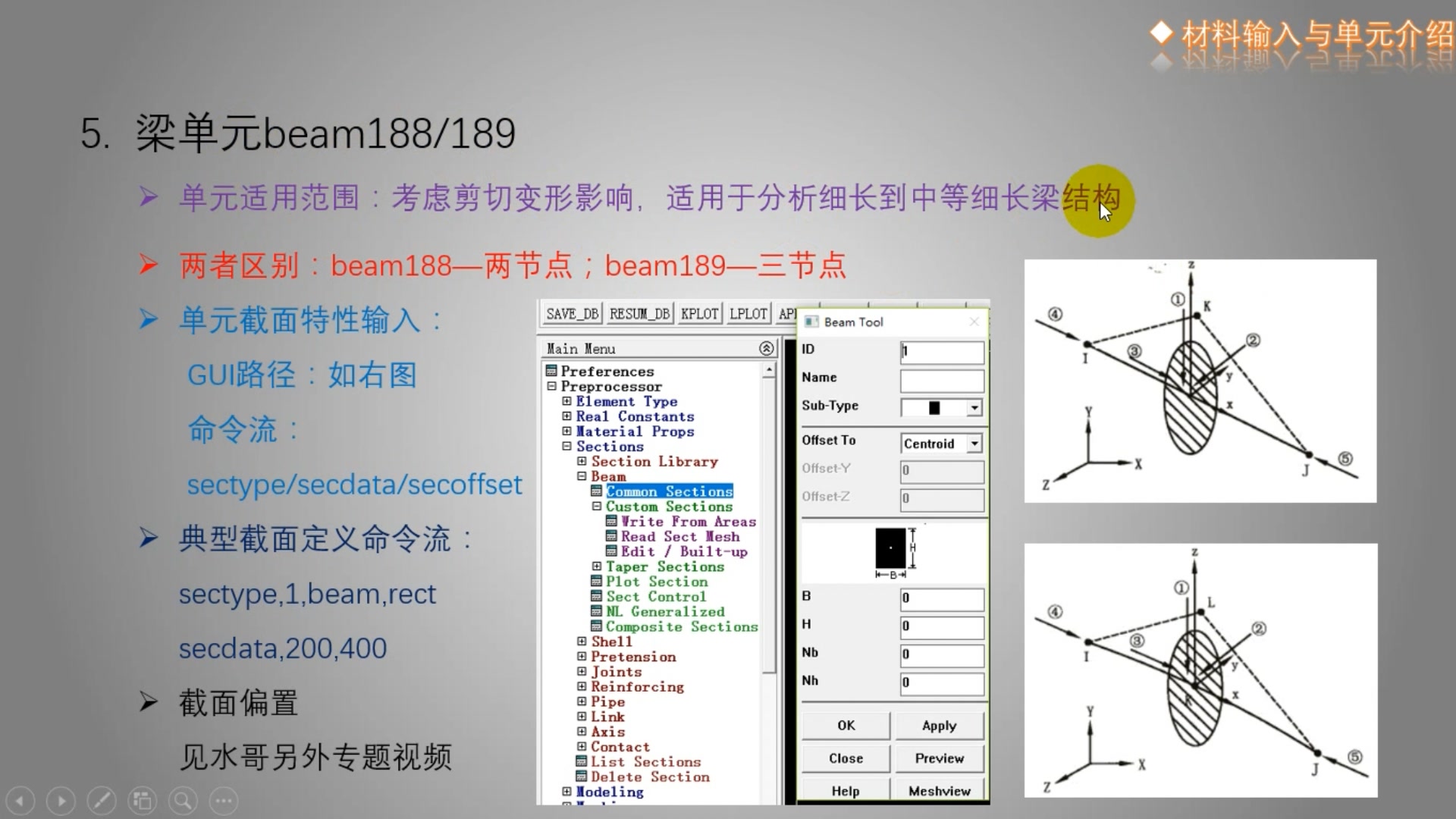The width and height of the screenshot is (1456, 819).
Task: Open Read Sect Mesh item
Action: [x=680, y=536]
